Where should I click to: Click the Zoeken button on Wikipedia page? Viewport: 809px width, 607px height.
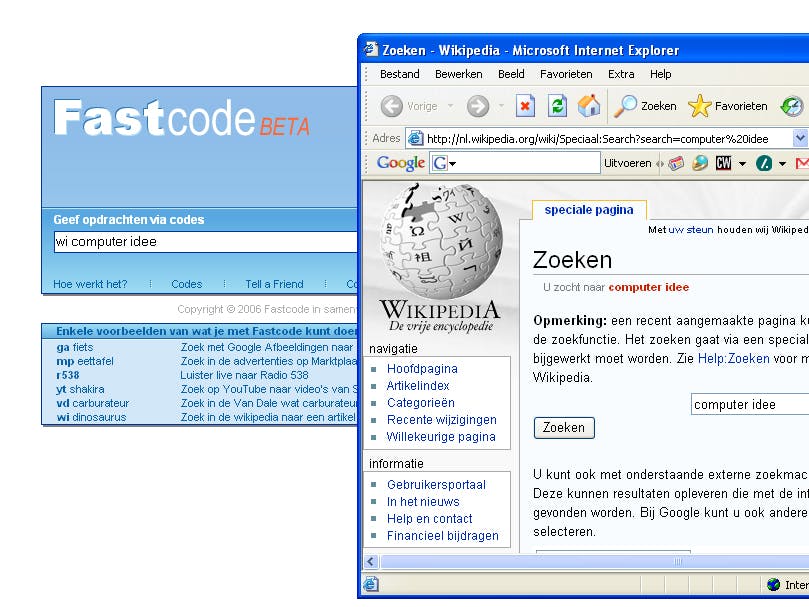564,428
